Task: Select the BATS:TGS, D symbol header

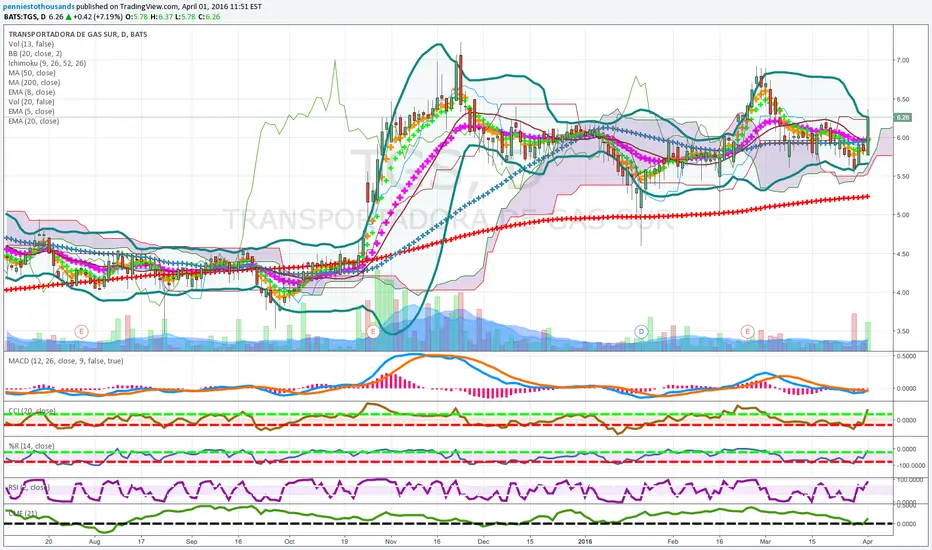Action: point(24,17)
